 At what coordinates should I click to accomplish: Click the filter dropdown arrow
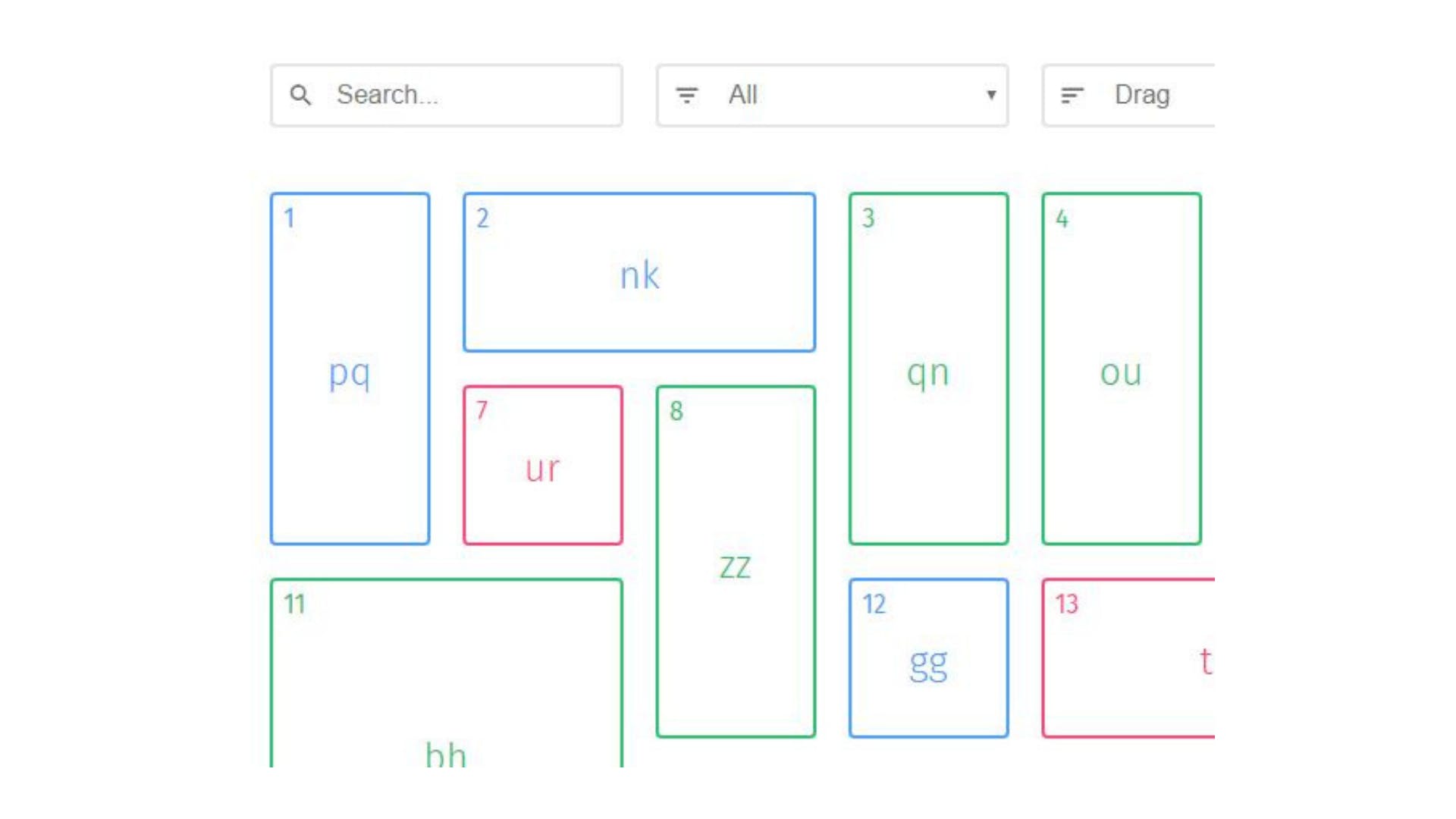(x=990, y=95)
